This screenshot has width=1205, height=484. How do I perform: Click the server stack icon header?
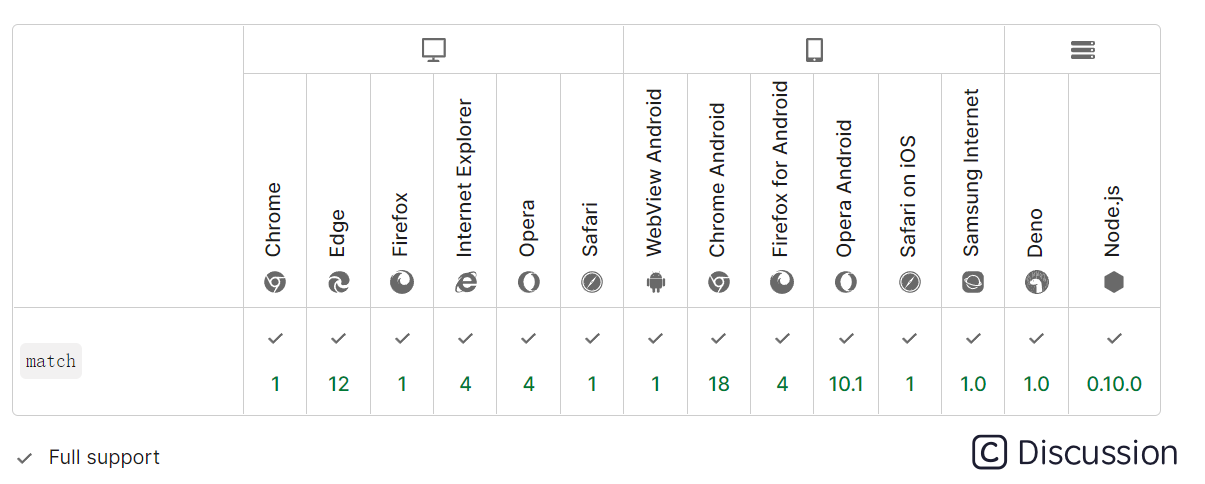[x=1083, y=50]
